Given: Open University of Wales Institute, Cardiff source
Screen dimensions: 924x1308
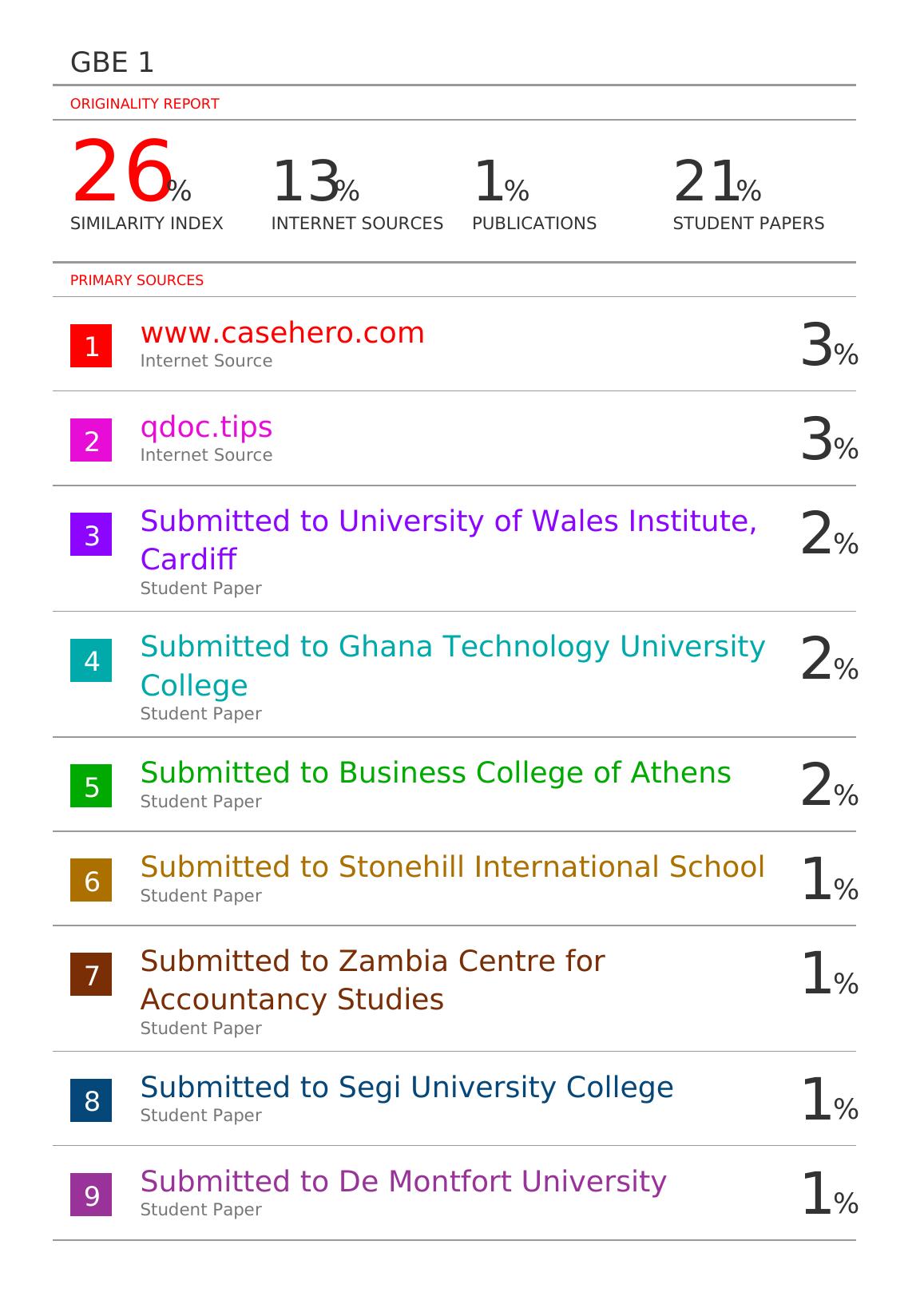Looking at the screenshot, I should (448, 521).
